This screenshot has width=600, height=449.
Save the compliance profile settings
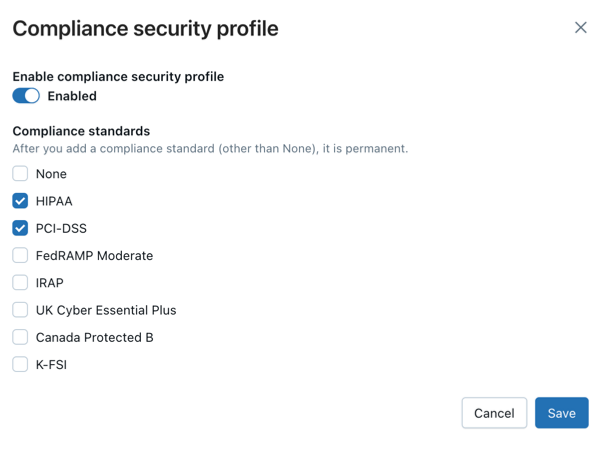[x=561, y=413]
